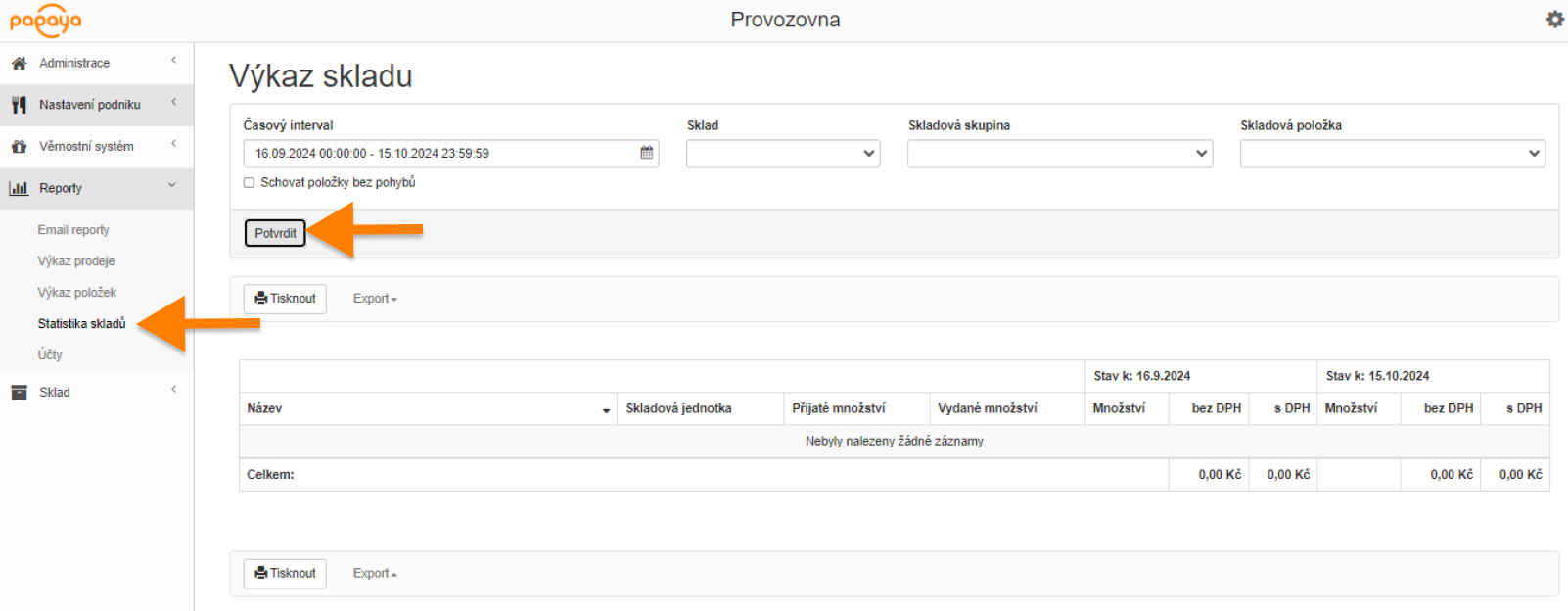Enable Schovat položky bez pohybů checkbox

[x=249, y=182]
